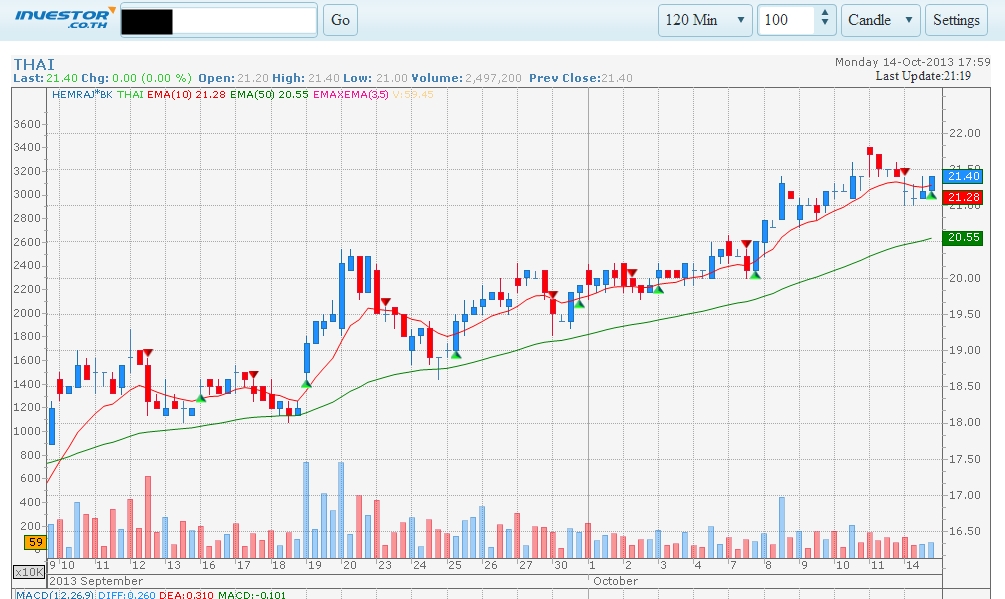The width and height of the screenshot is (1005, 599).
Task: Click the red 21.28 EMA price tag
Action: tap(963, 197)
